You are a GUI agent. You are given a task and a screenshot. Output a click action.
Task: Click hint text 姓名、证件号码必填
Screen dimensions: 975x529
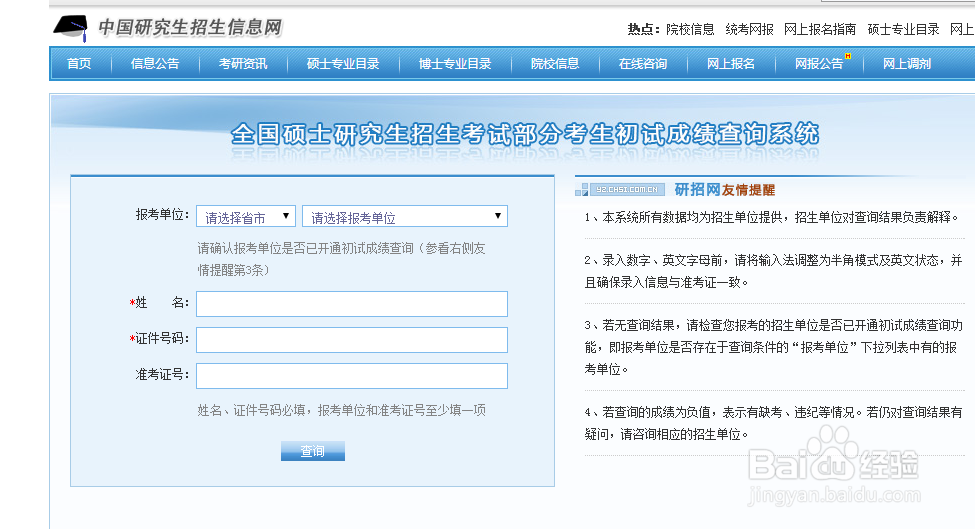point(341,410)
